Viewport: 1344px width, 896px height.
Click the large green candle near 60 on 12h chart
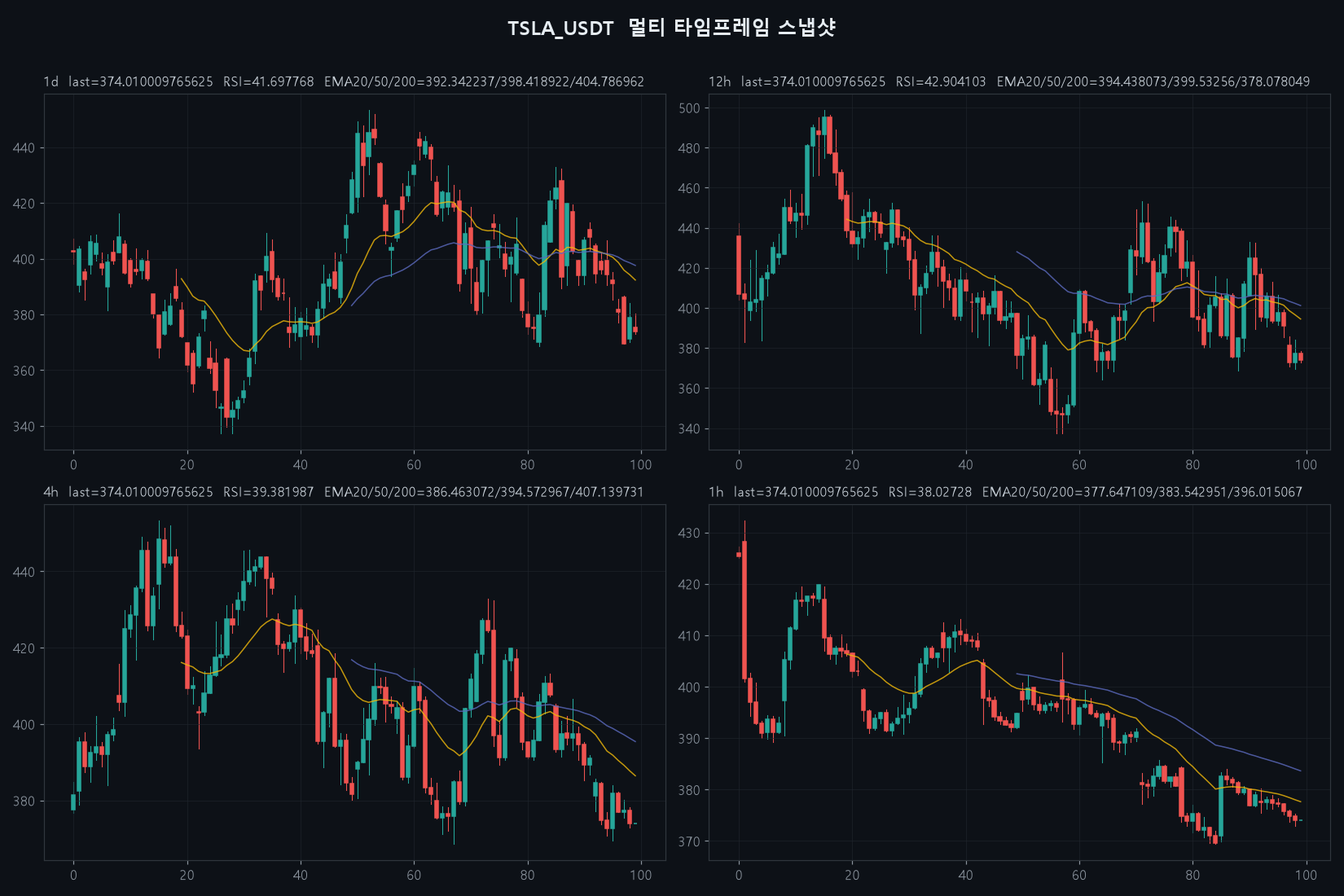(1074, 368)
